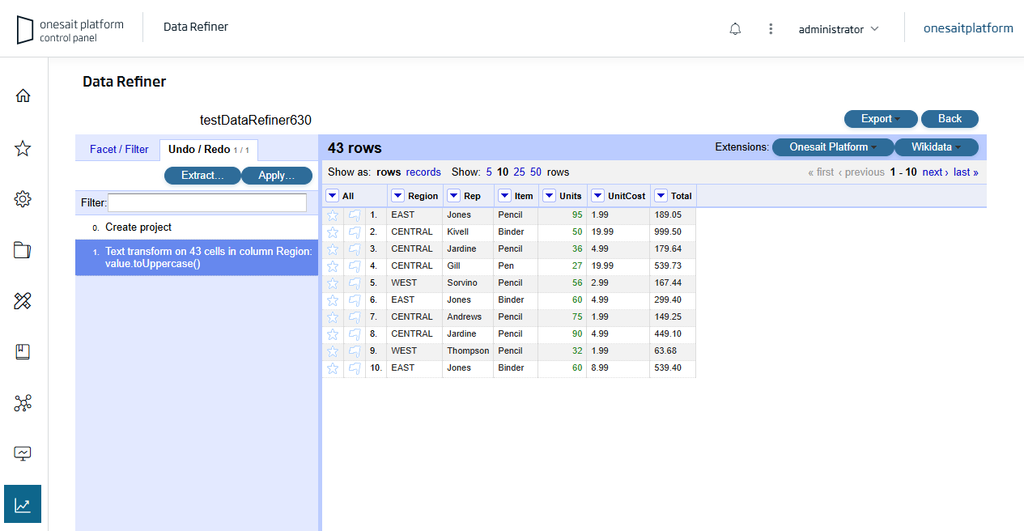
Task: Star row 1 in the data table
Action: [x=333, y=215]
